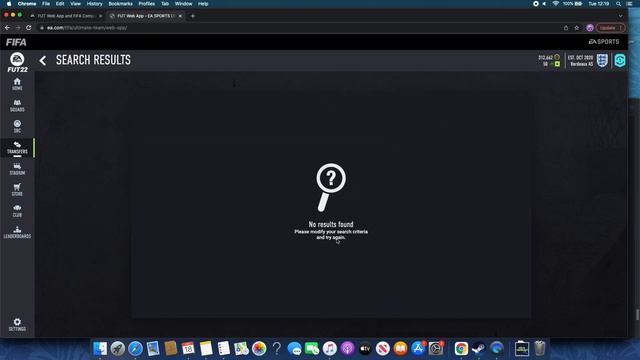
Task: Open the File menu
Action: (x=46, y=4)
